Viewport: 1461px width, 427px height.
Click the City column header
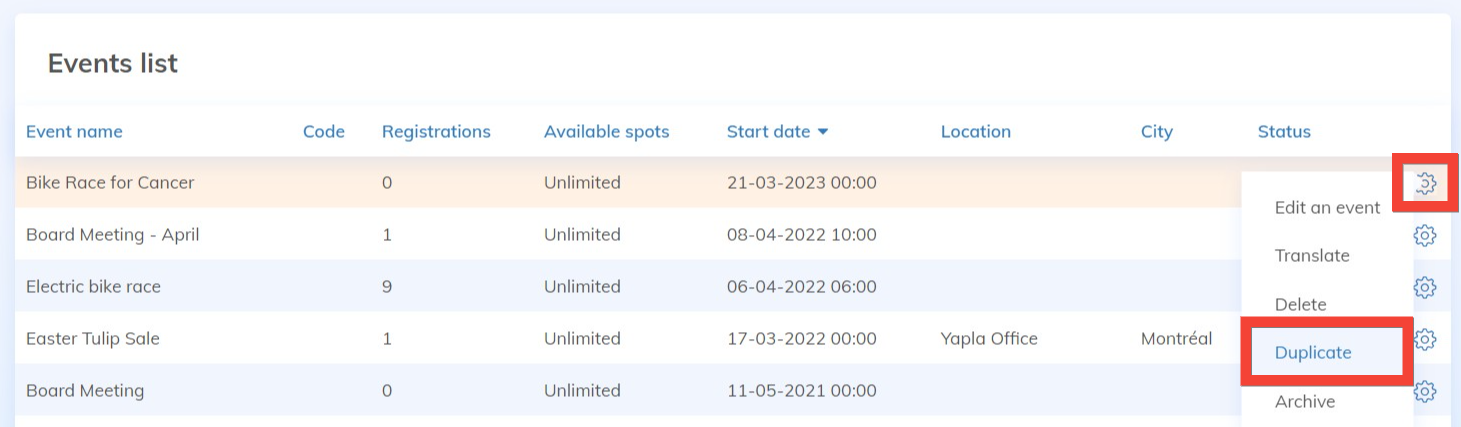(x=1156, y=132)
